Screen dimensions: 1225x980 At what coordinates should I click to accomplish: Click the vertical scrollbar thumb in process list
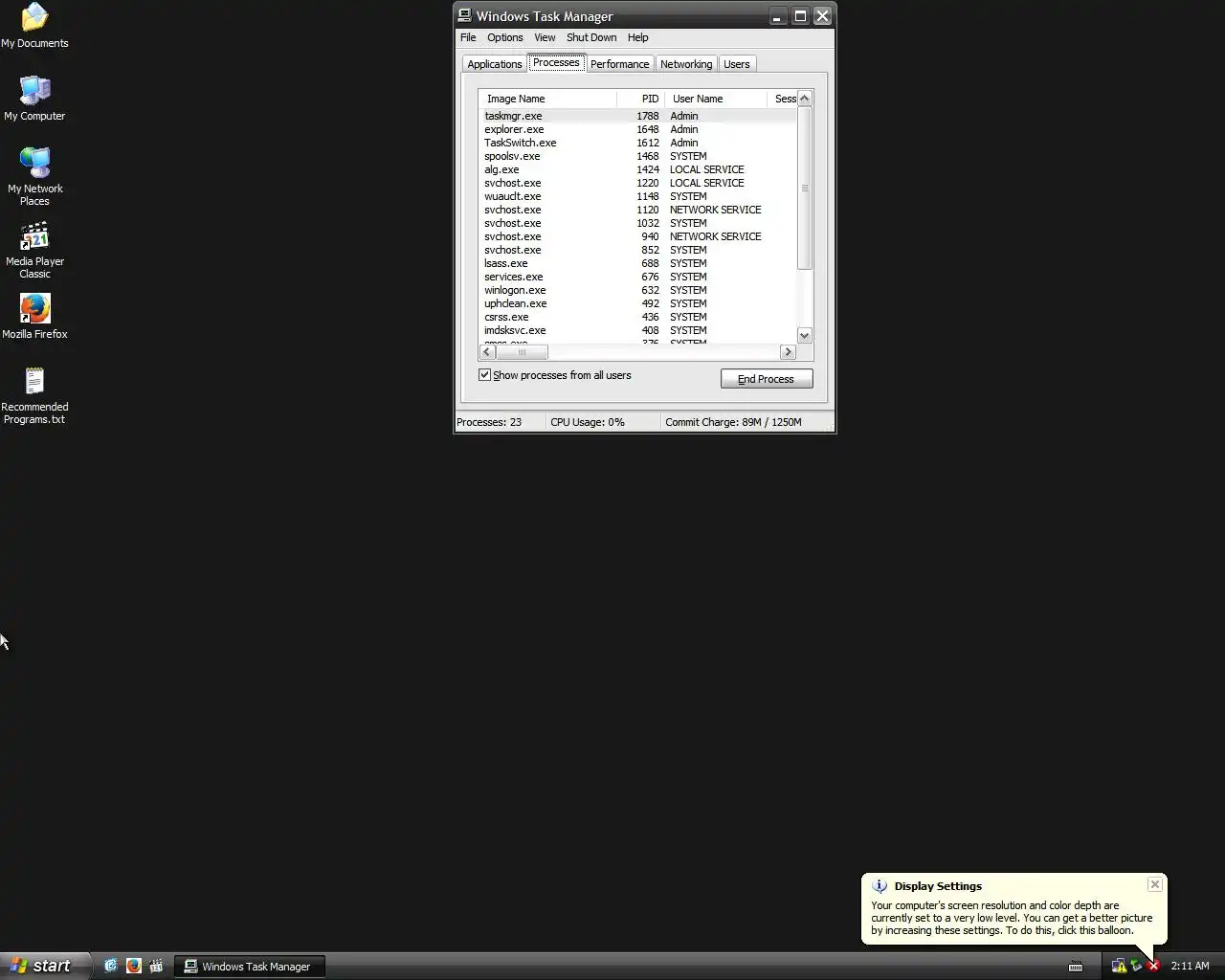tap(805, 188)
